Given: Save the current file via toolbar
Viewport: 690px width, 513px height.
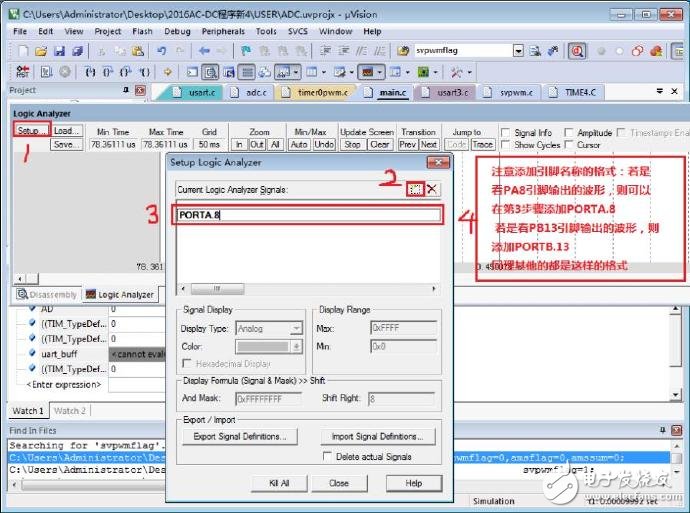Looking at the screenshot, I should click(x=59, y=51).
